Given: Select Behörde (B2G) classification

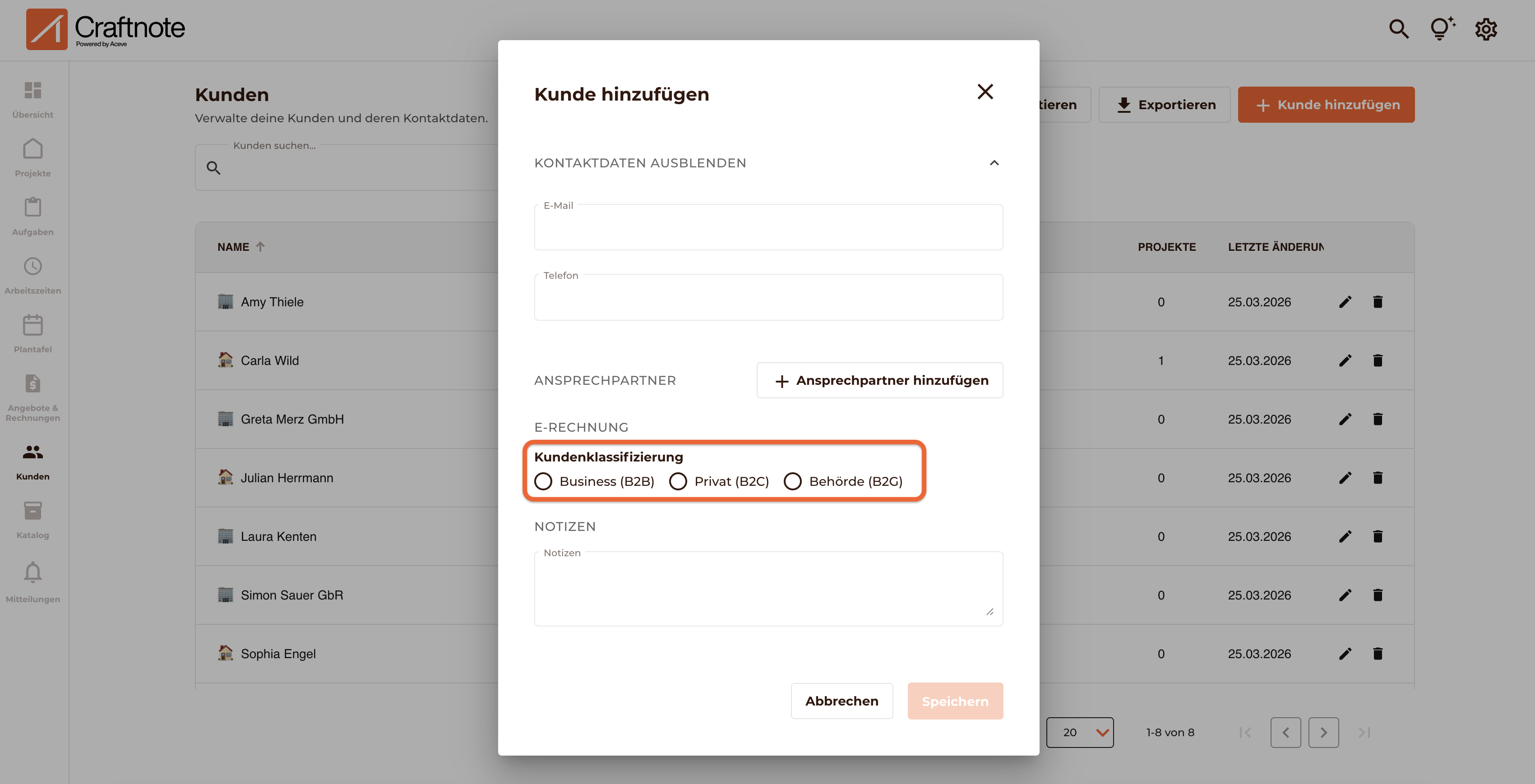Looking at the screenshot, I should click(792, 481).
